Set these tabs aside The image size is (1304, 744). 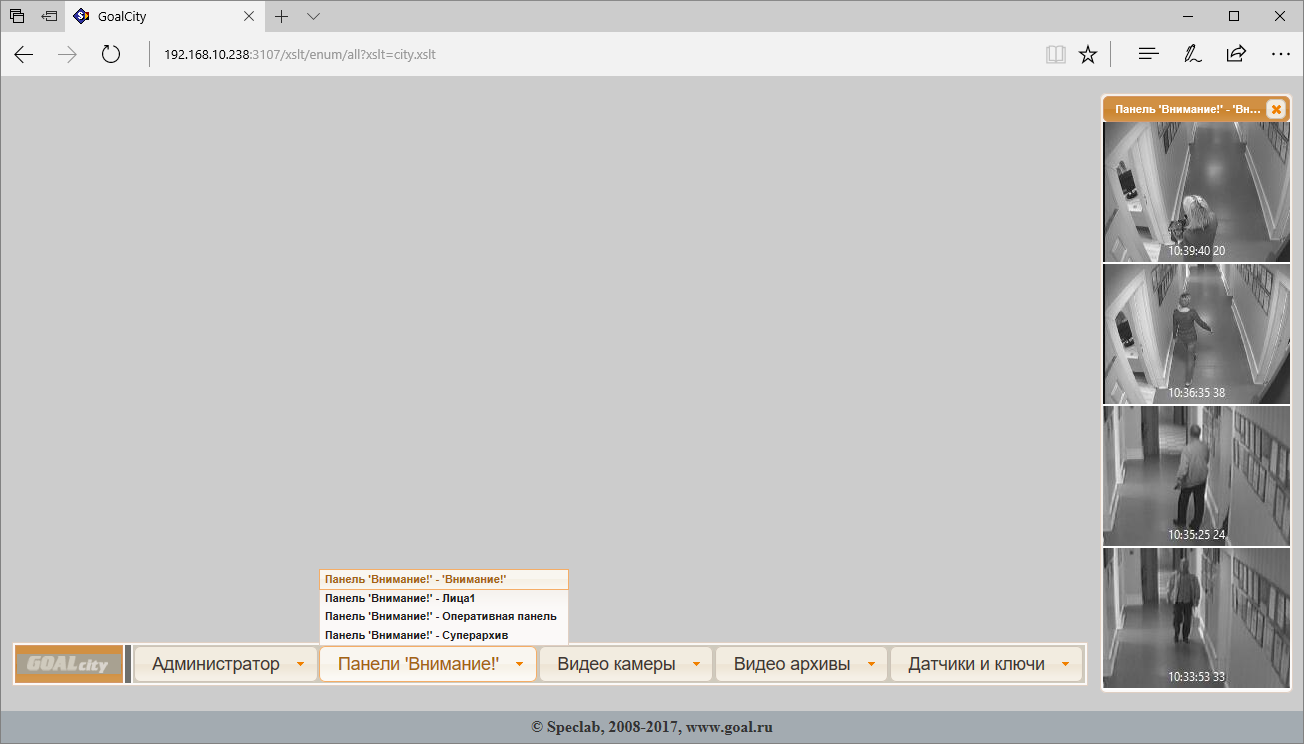click(x=49, y=16)
